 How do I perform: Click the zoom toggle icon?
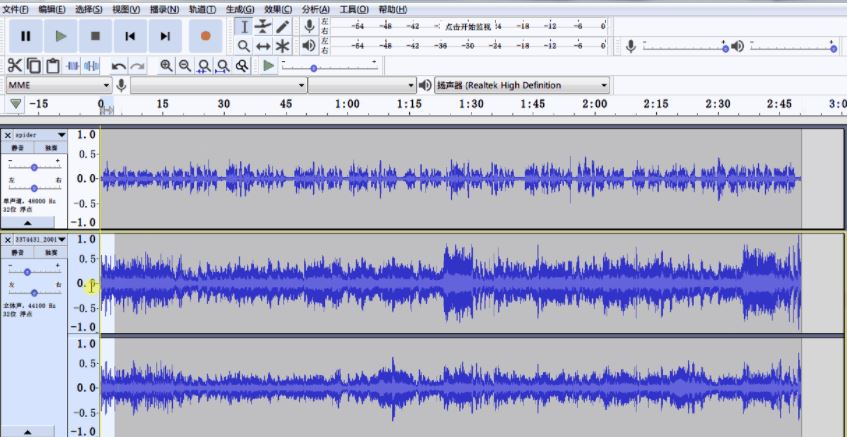click(x=242, y=66)
